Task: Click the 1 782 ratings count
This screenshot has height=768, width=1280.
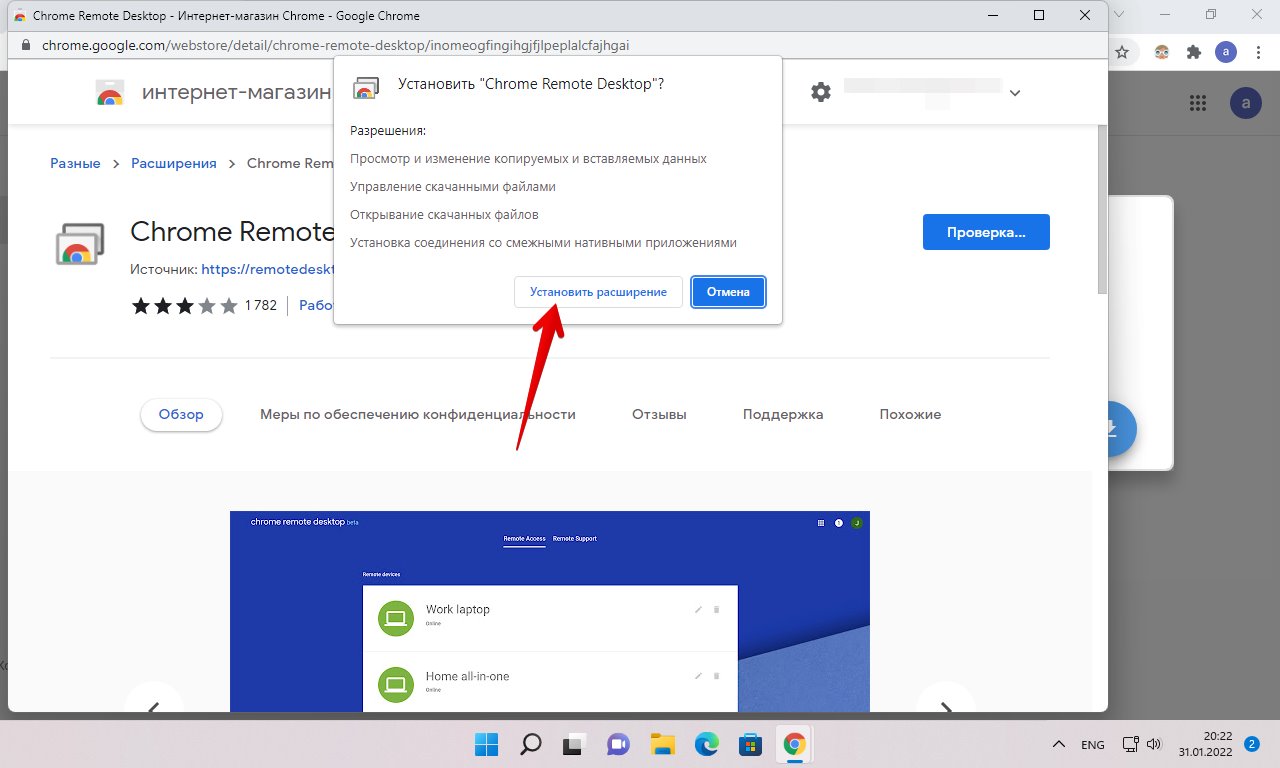Action: click(x=261, y=305)
